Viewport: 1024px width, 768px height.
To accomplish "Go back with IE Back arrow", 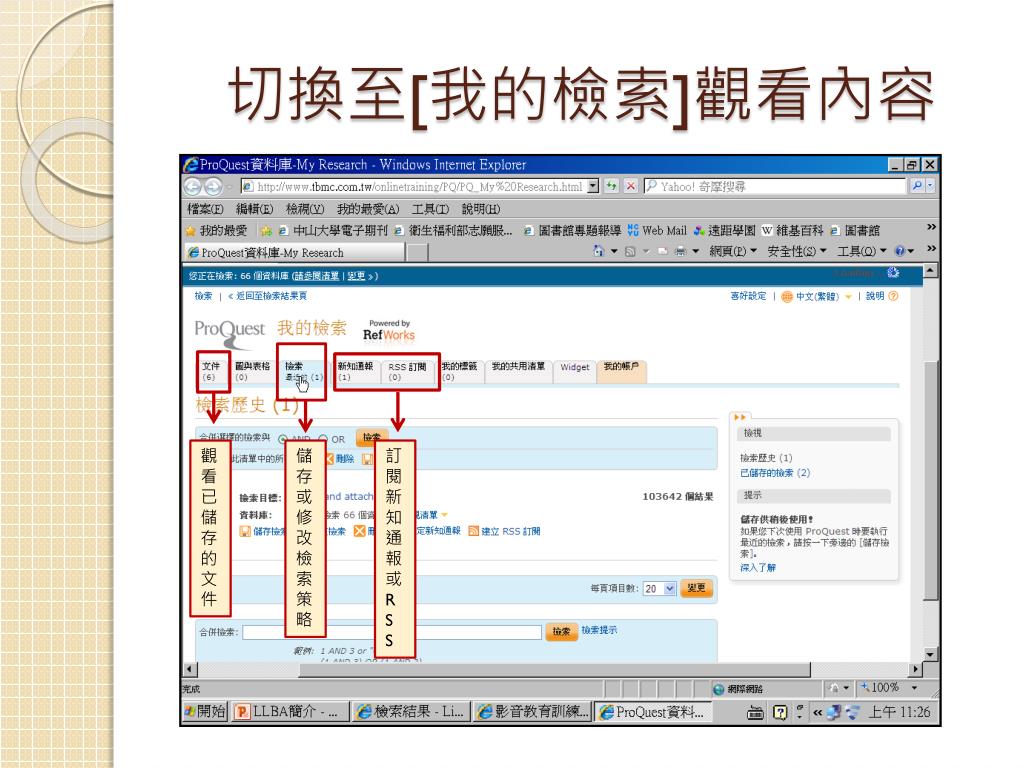I will point(193,187).
